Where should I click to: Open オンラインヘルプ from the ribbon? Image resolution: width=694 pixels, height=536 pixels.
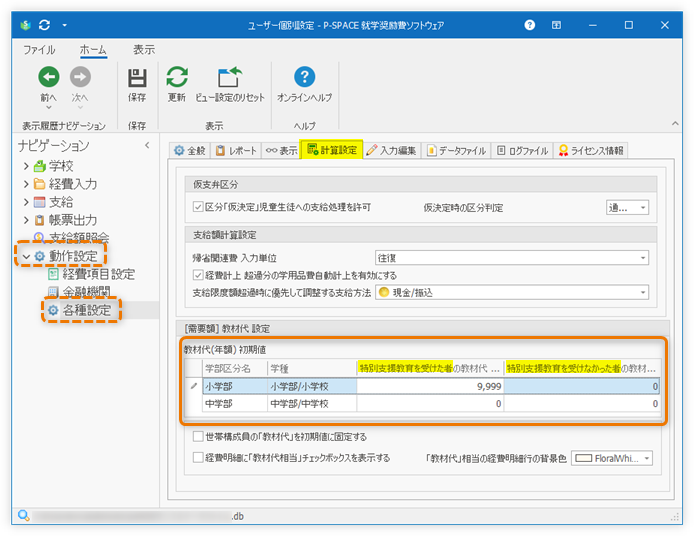point(304,78)
